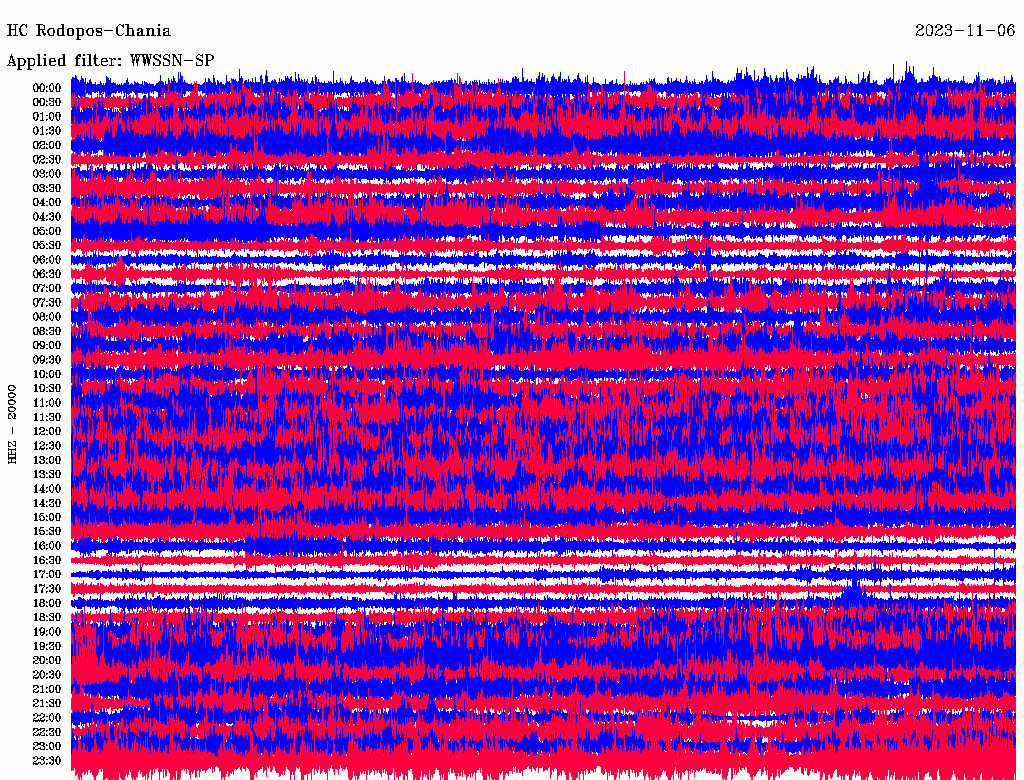The image size is (1024, 780).
Task: Click the HC Rodopos-Chania station title
Action: click(x=89, y=31)
